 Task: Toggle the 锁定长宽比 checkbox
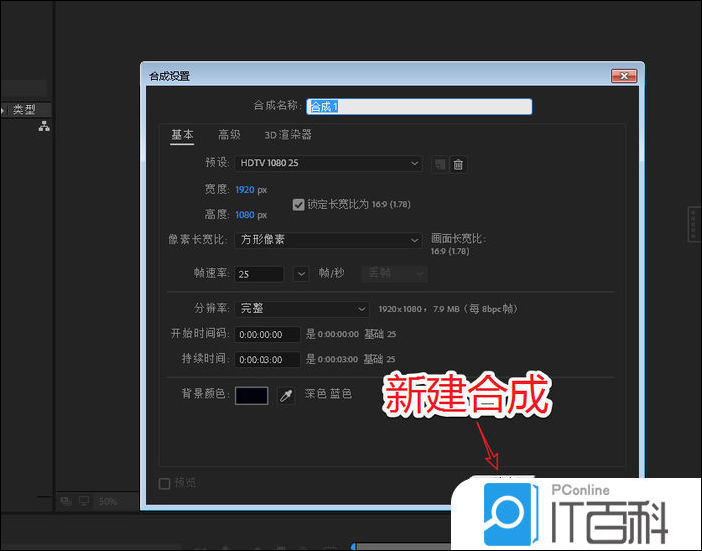tap(298, 205)
